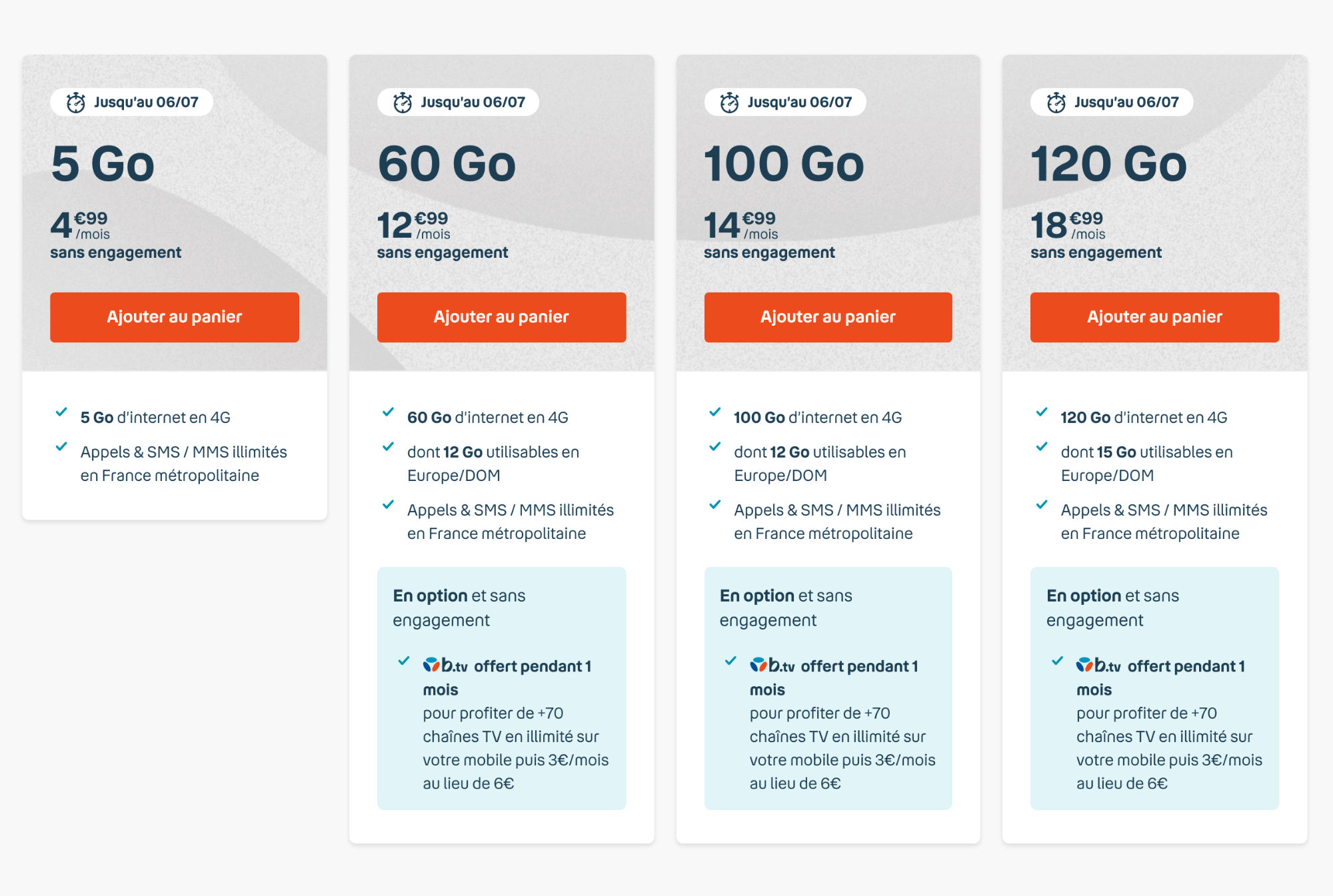The width and height of the screenshot is (1333, 896).
Task: Click the 12€99/mois price on 60 Go plan
Action: 413,225
